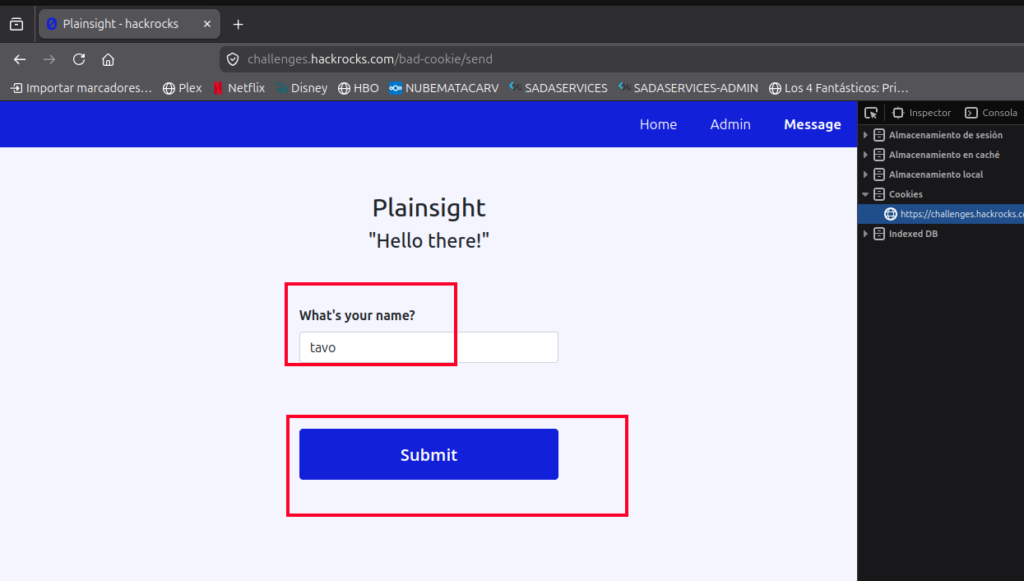
Task: Switch to the Consola devtools tab
Action: [991, 113]
